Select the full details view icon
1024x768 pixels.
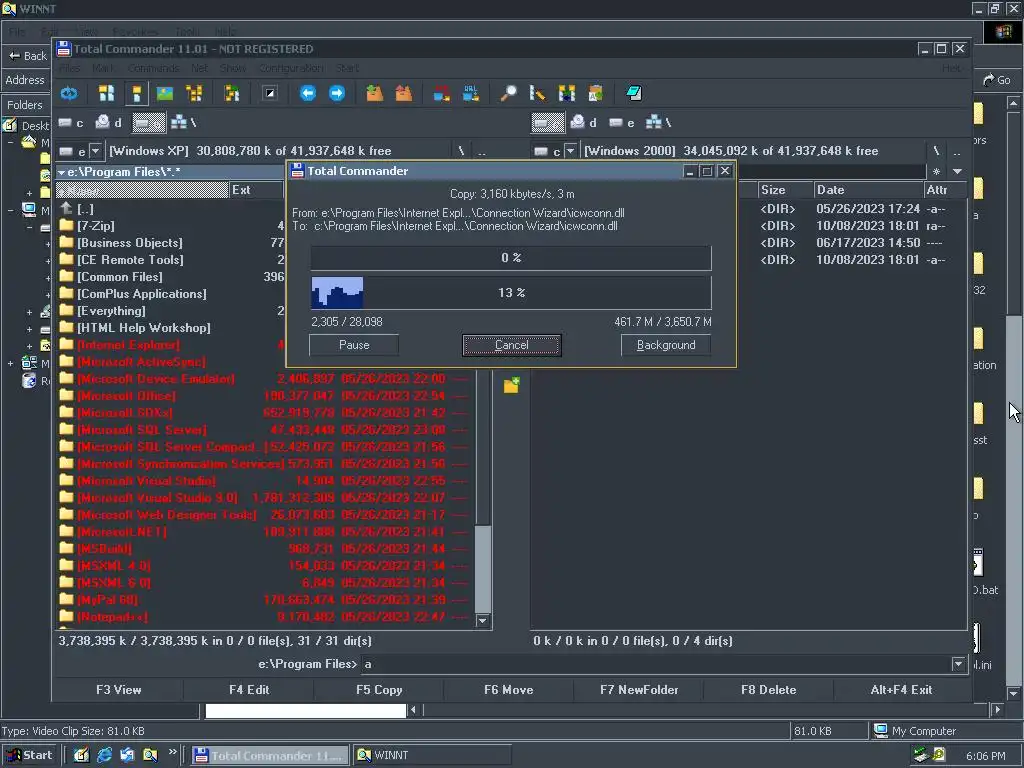click(136, 93)
